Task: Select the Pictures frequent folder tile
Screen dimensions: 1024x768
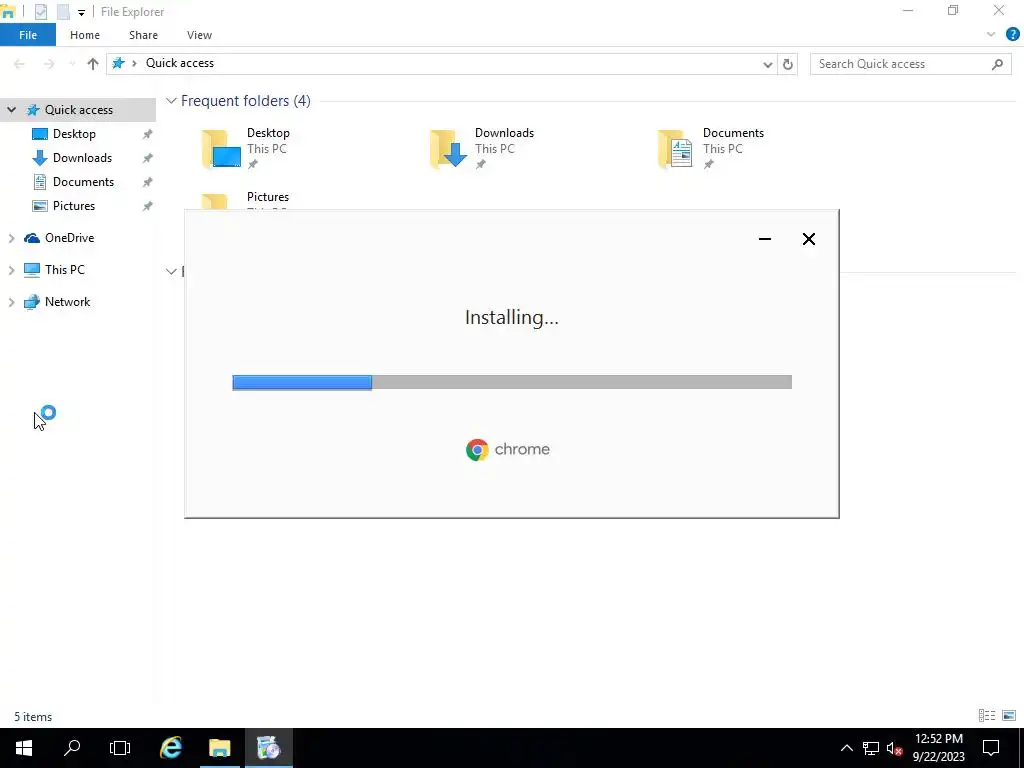Action: (246, 200)
